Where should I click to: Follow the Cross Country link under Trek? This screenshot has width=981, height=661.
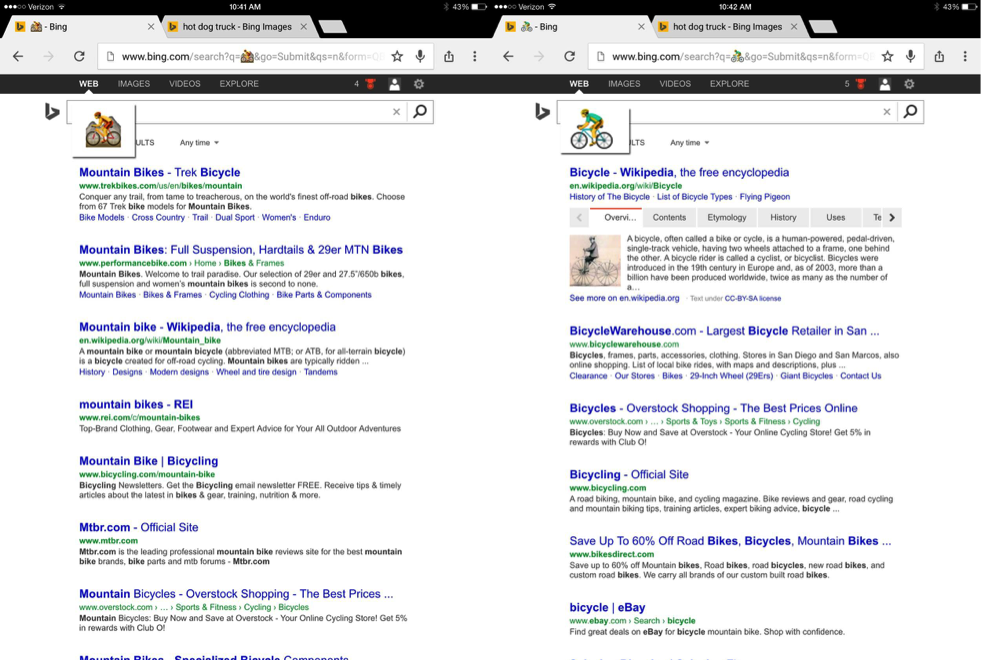(x=158, y=218)
